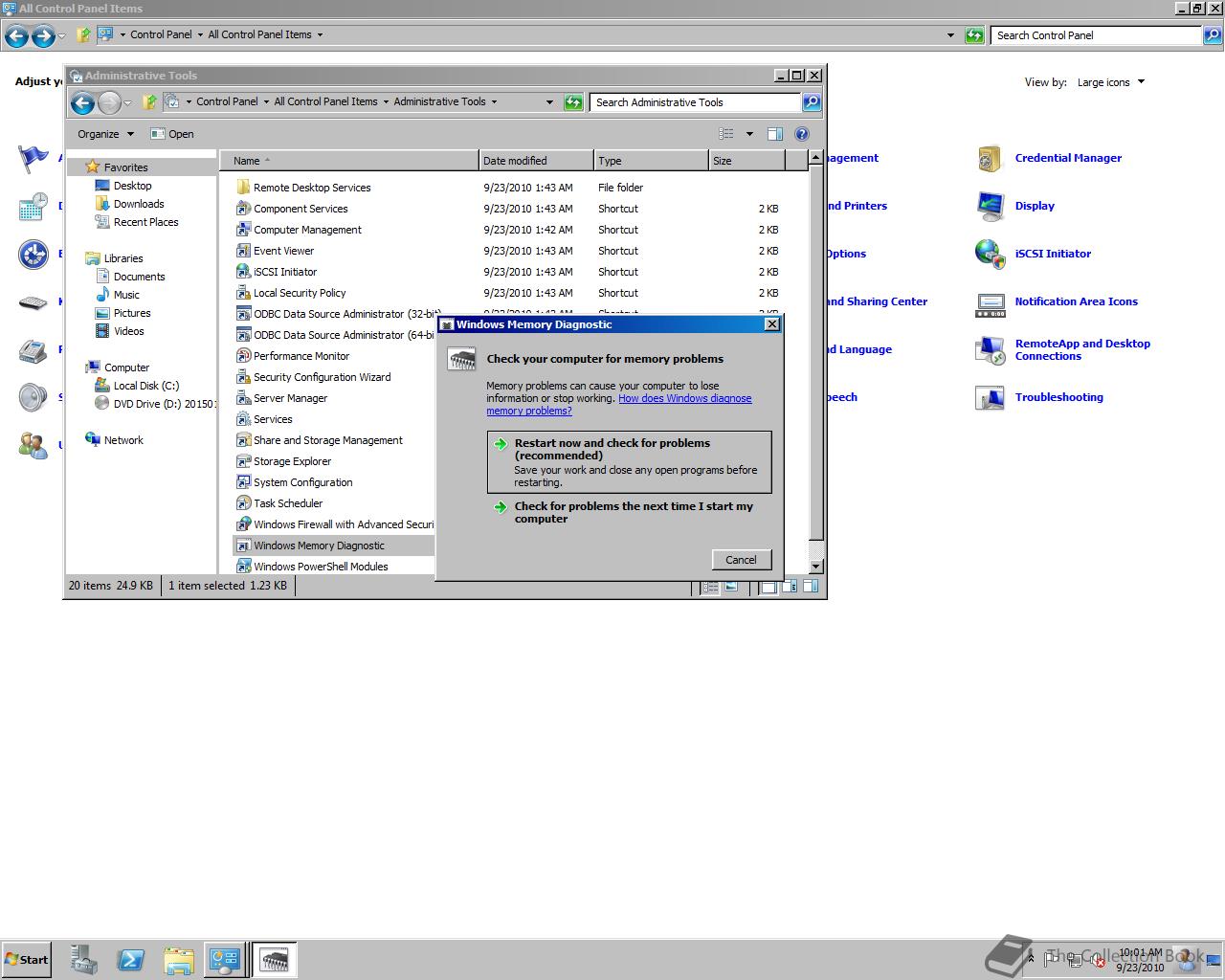Select the System Configuration entry
The image size is (1225, 980).
click(302, 482)
